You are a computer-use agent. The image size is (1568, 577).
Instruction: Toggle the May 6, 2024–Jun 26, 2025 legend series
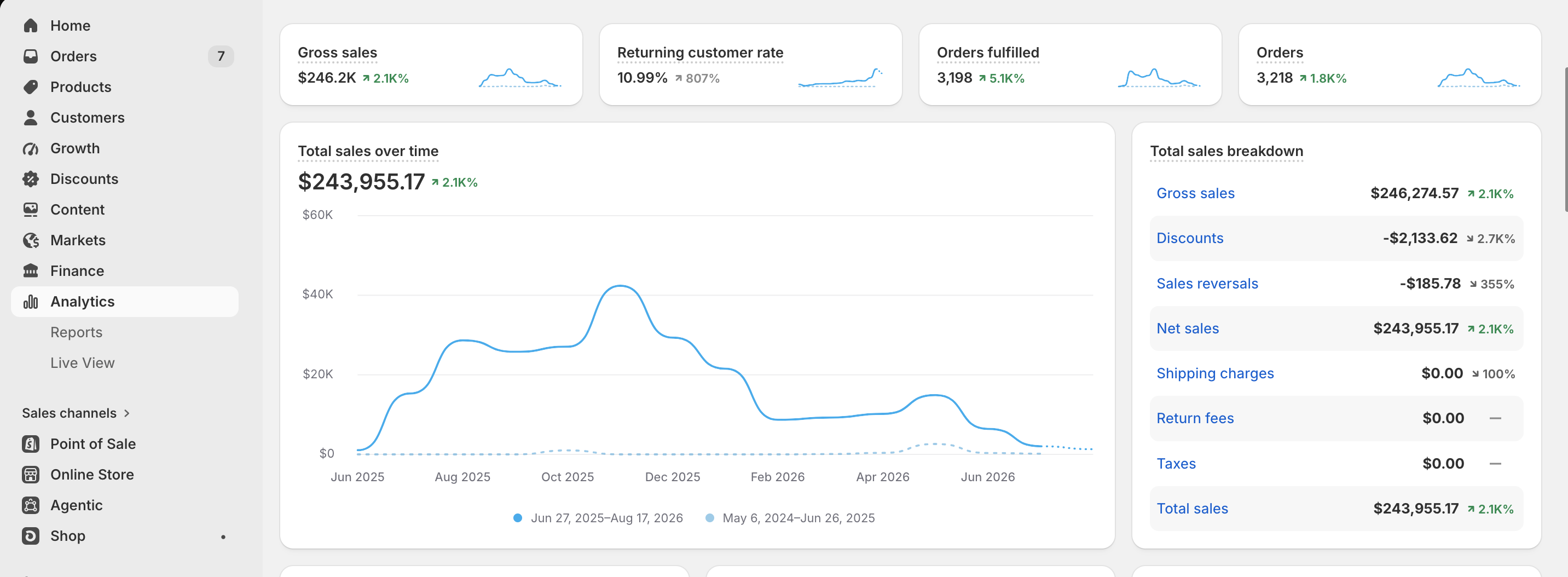pyautogui.click(x=790, y=518)
